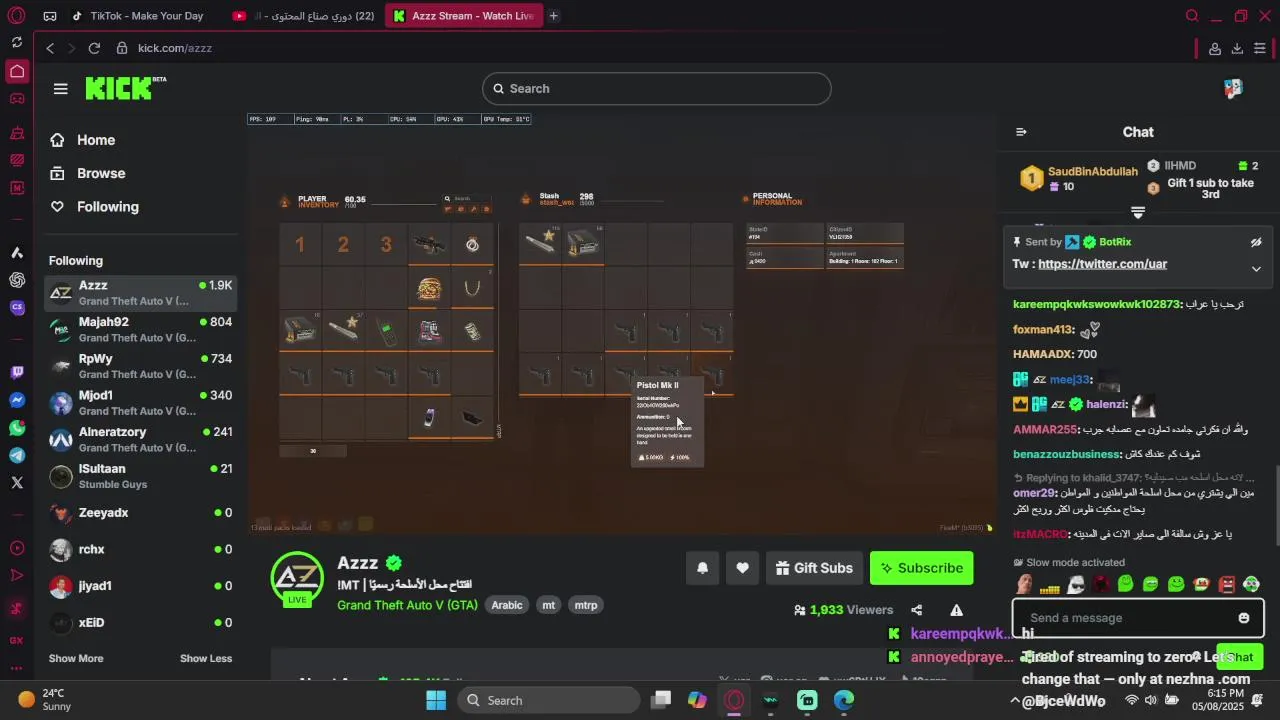
Task: Reload the page with refresh icon
Action: (94, 48)
